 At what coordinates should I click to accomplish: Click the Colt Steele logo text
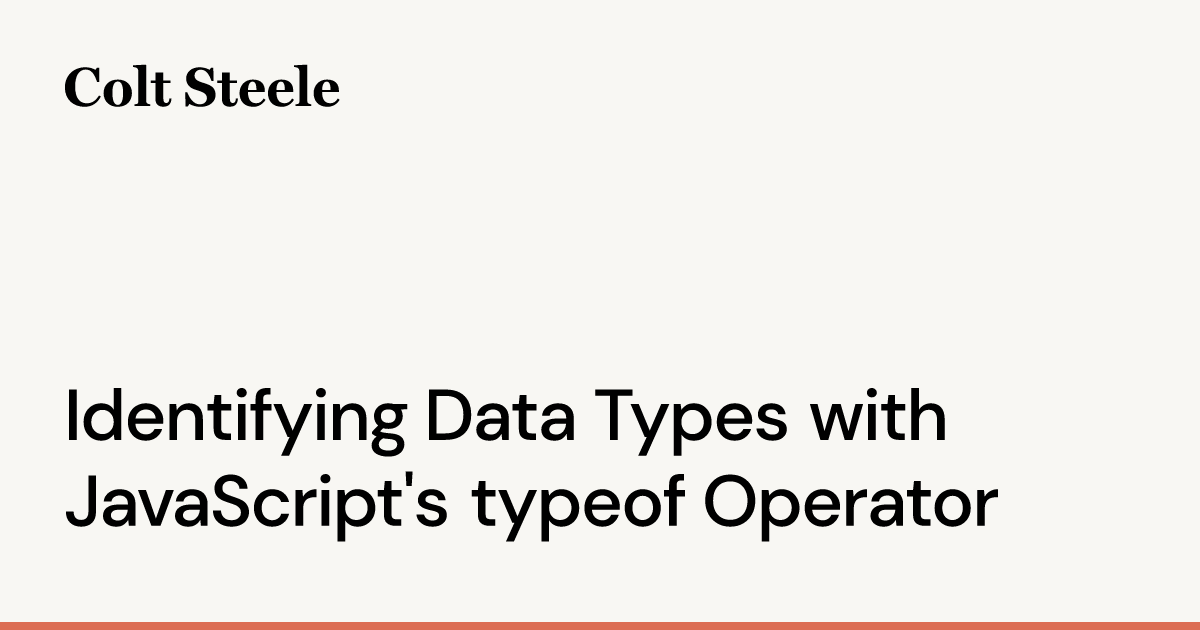point(202,88)
